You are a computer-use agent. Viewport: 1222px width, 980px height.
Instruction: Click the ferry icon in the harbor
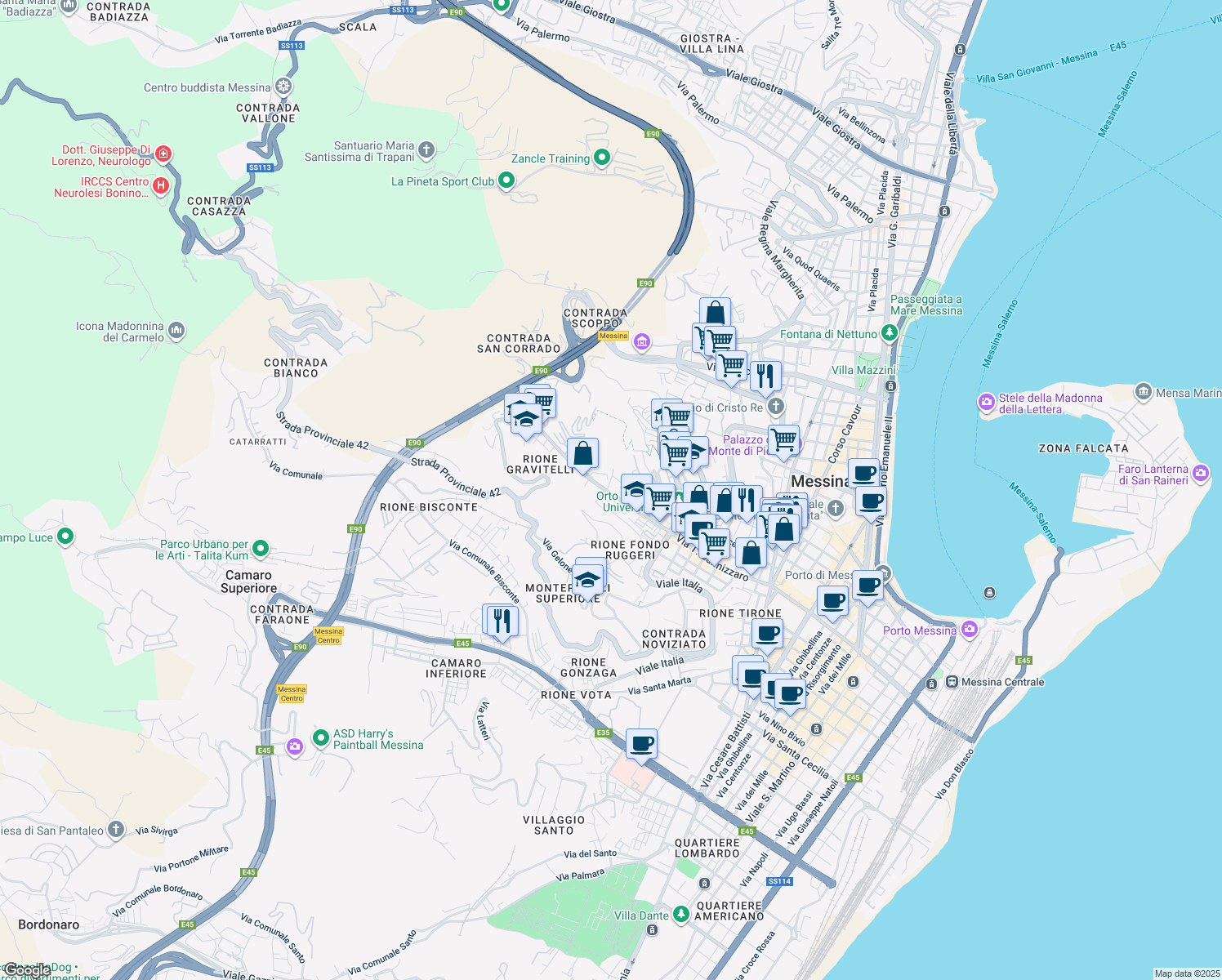click(989, 592)
